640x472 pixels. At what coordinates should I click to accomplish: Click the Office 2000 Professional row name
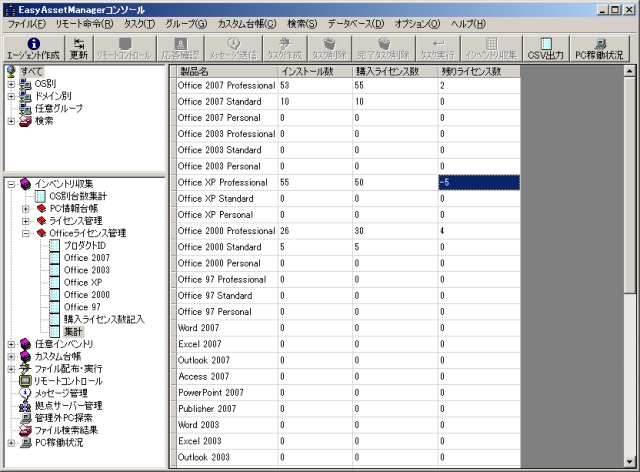click(x=227, y=231)
